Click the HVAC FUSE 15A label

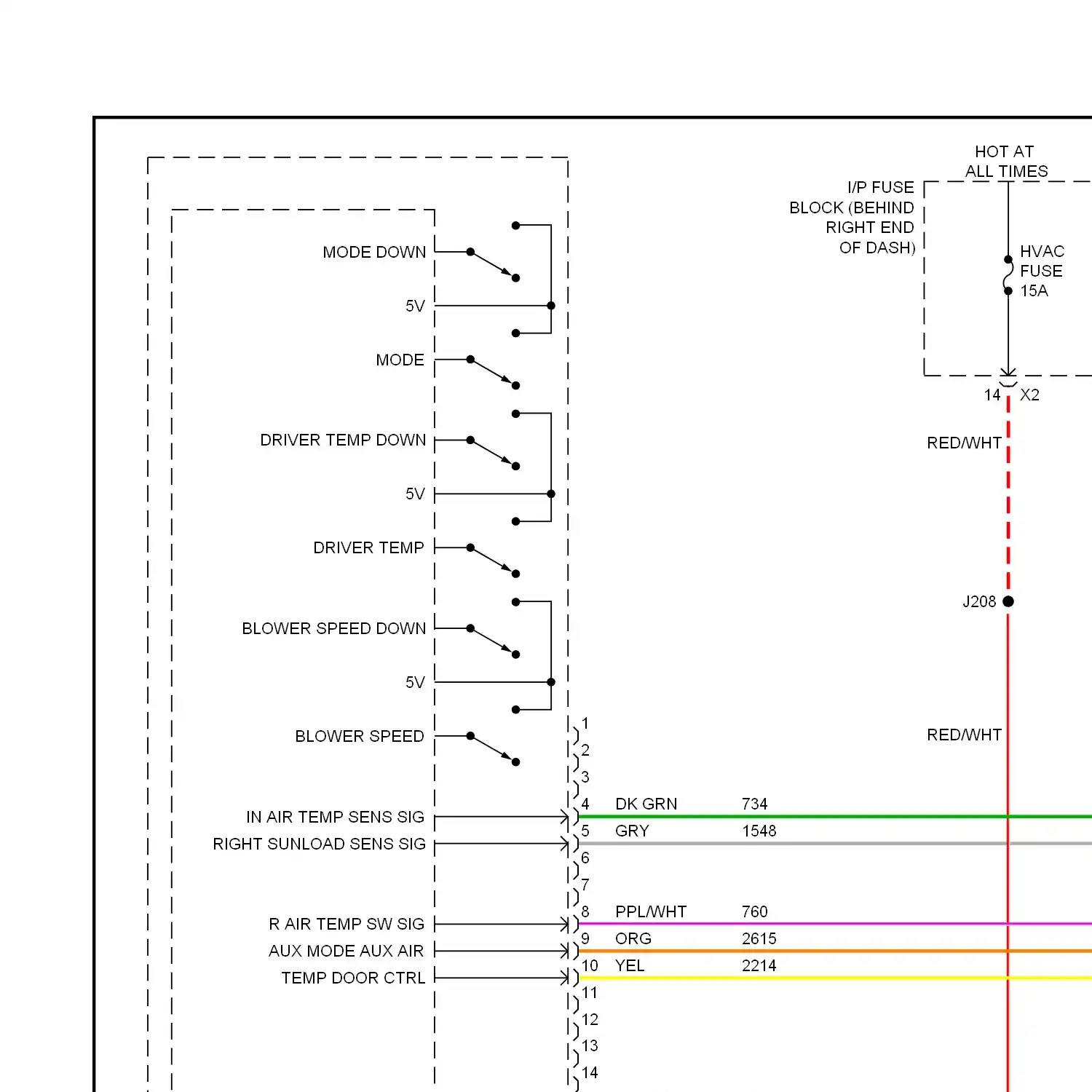pyautogui.click(x=1042, y=271)
